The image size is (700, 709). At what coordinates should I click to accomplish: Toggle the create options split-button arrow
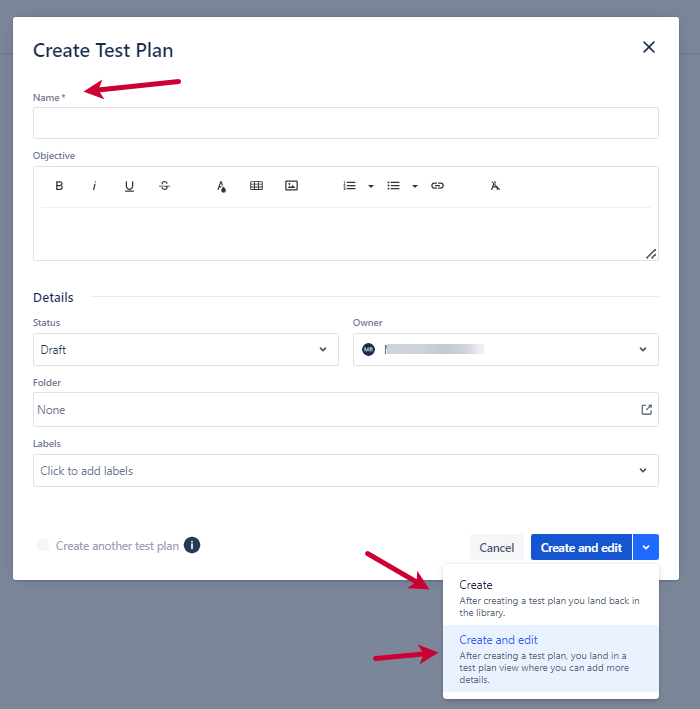(x=646, y=548)
